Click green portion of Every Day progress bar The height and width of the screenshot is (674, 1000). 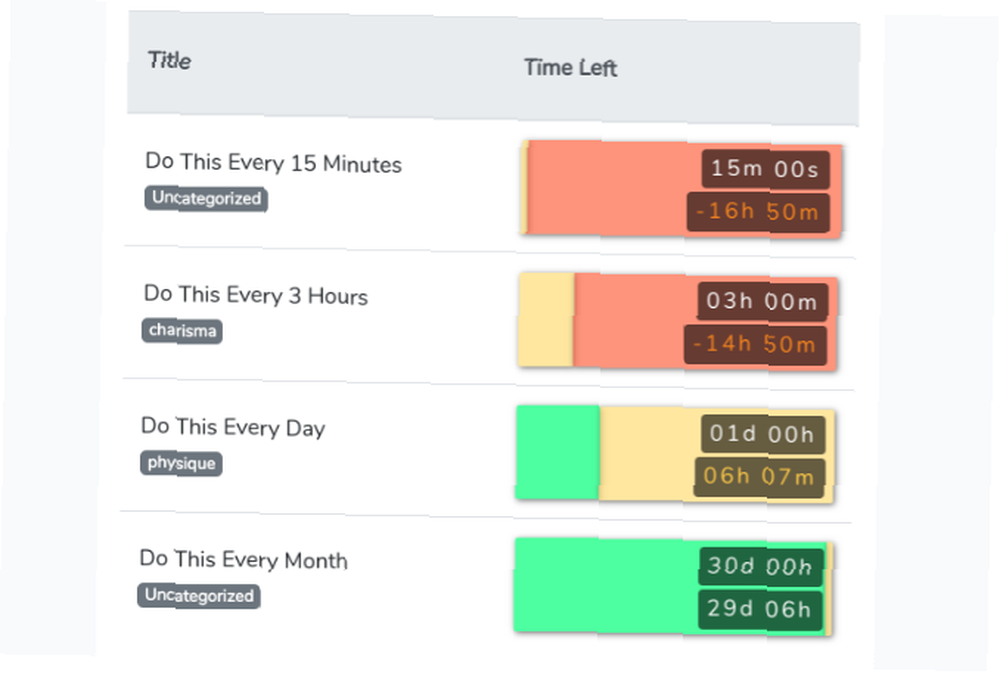point(557,452)
